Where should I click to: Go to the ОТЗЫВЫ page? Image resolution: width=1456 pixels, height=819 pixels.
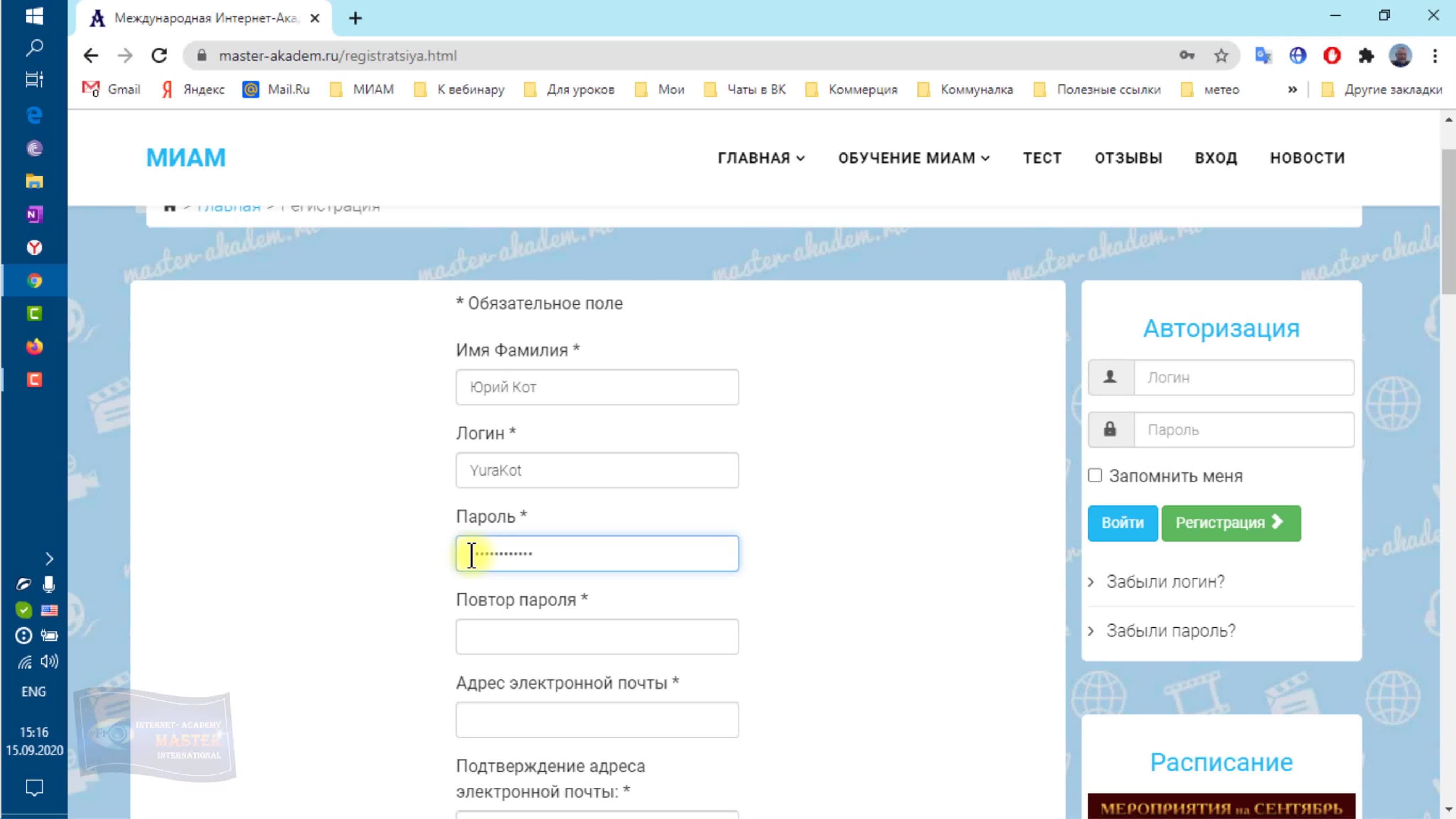(1128, 158)
